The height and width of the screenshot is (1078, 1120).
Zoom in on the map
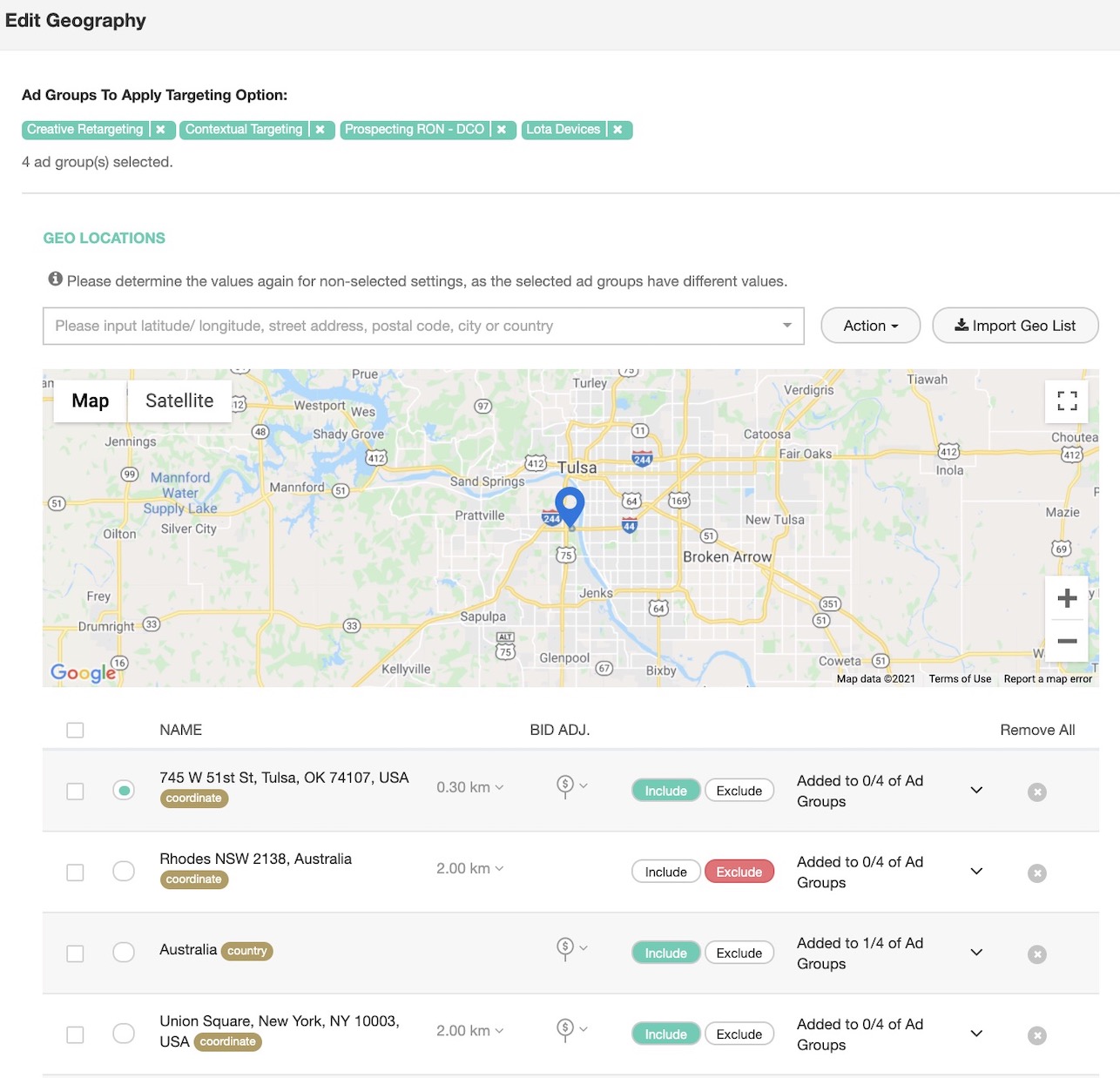[x=1067, y=598]
